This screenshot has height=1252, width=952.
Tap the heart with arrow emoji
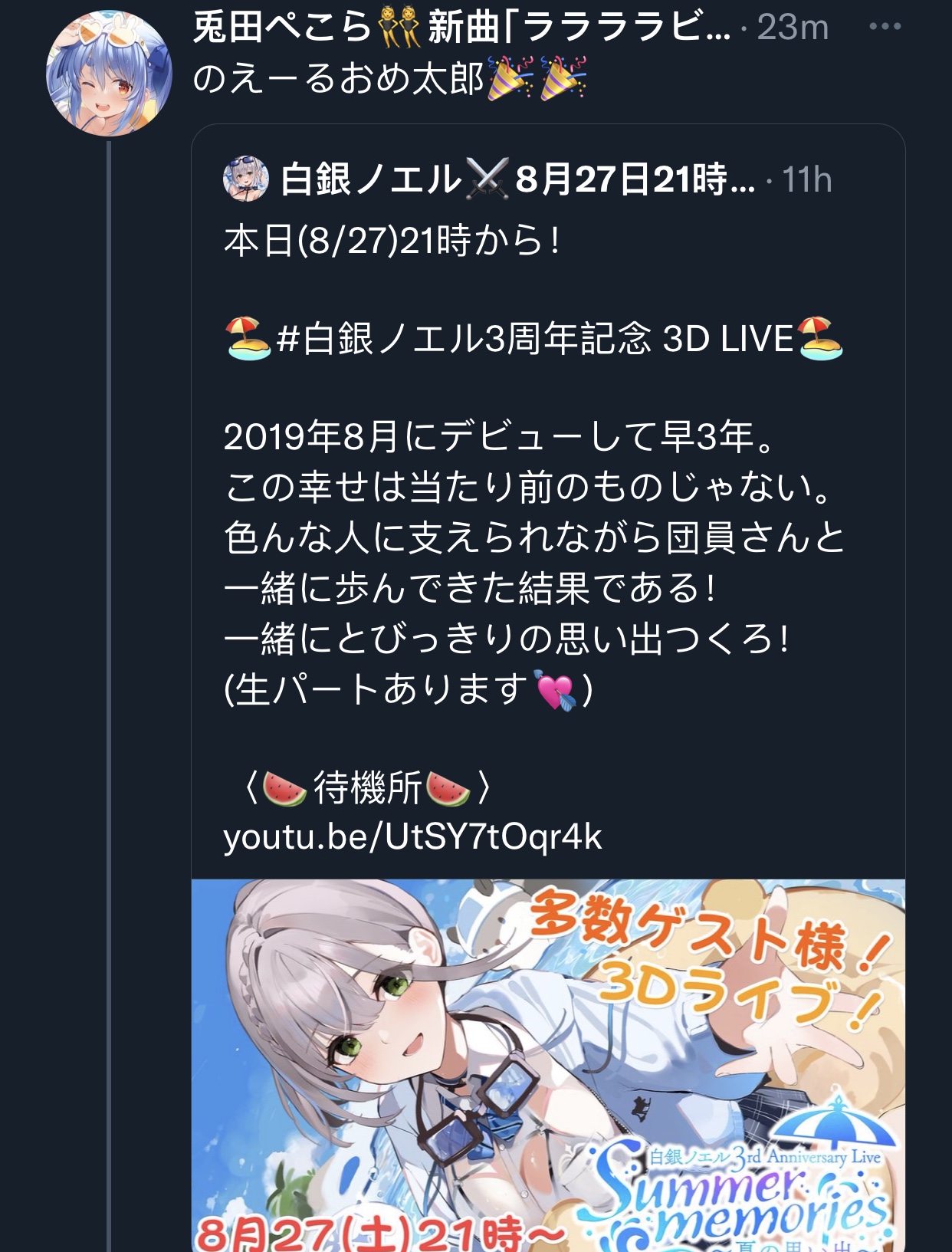click(x=556, y=690)
